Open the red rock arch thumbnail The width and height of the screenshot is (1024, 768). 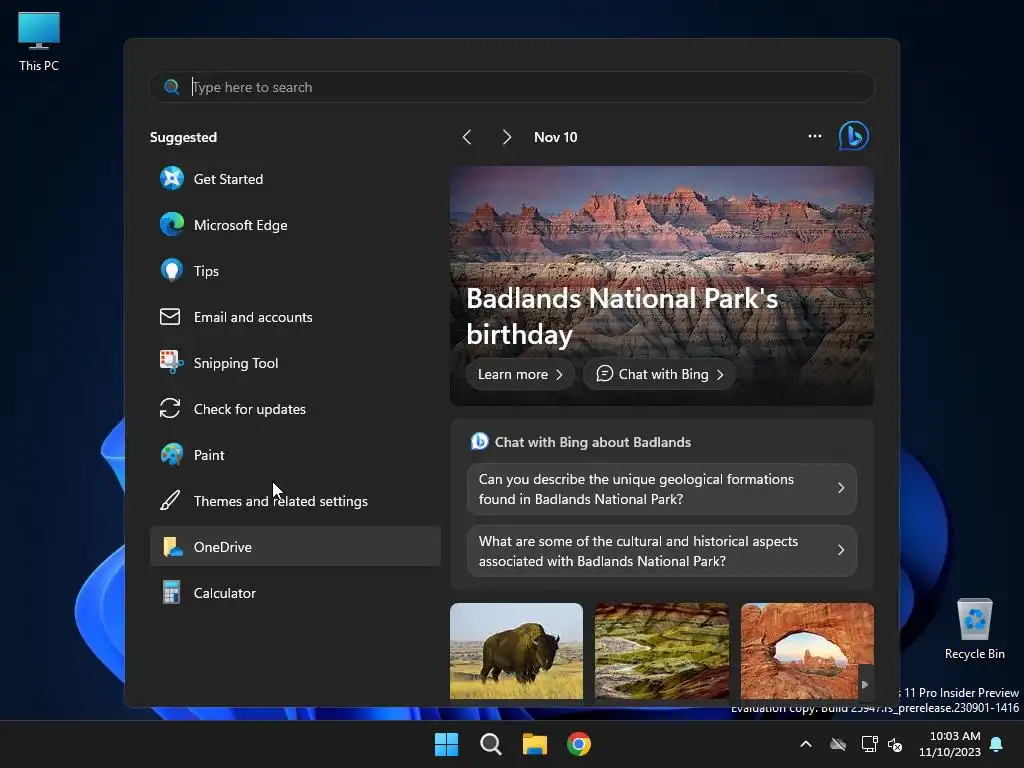pyautogui.click(x=807, y=650)
